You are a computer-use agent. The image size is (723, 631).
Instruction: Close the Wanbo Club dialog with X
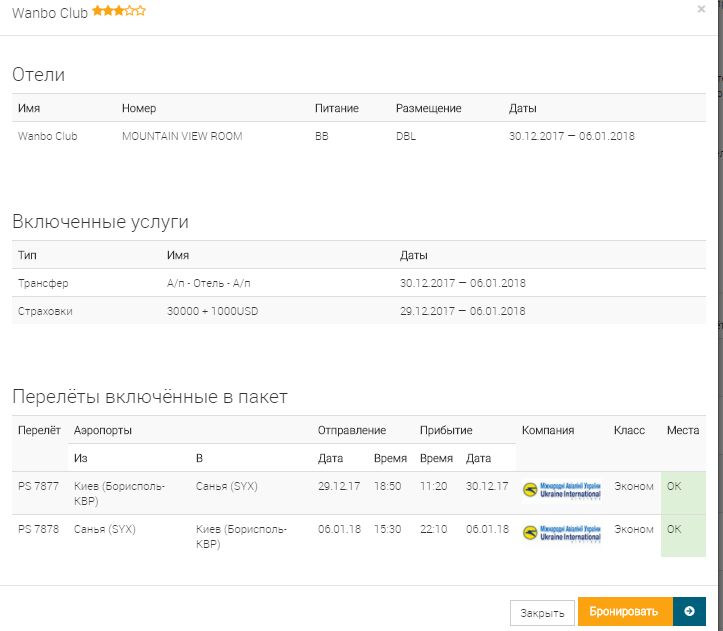701,9
